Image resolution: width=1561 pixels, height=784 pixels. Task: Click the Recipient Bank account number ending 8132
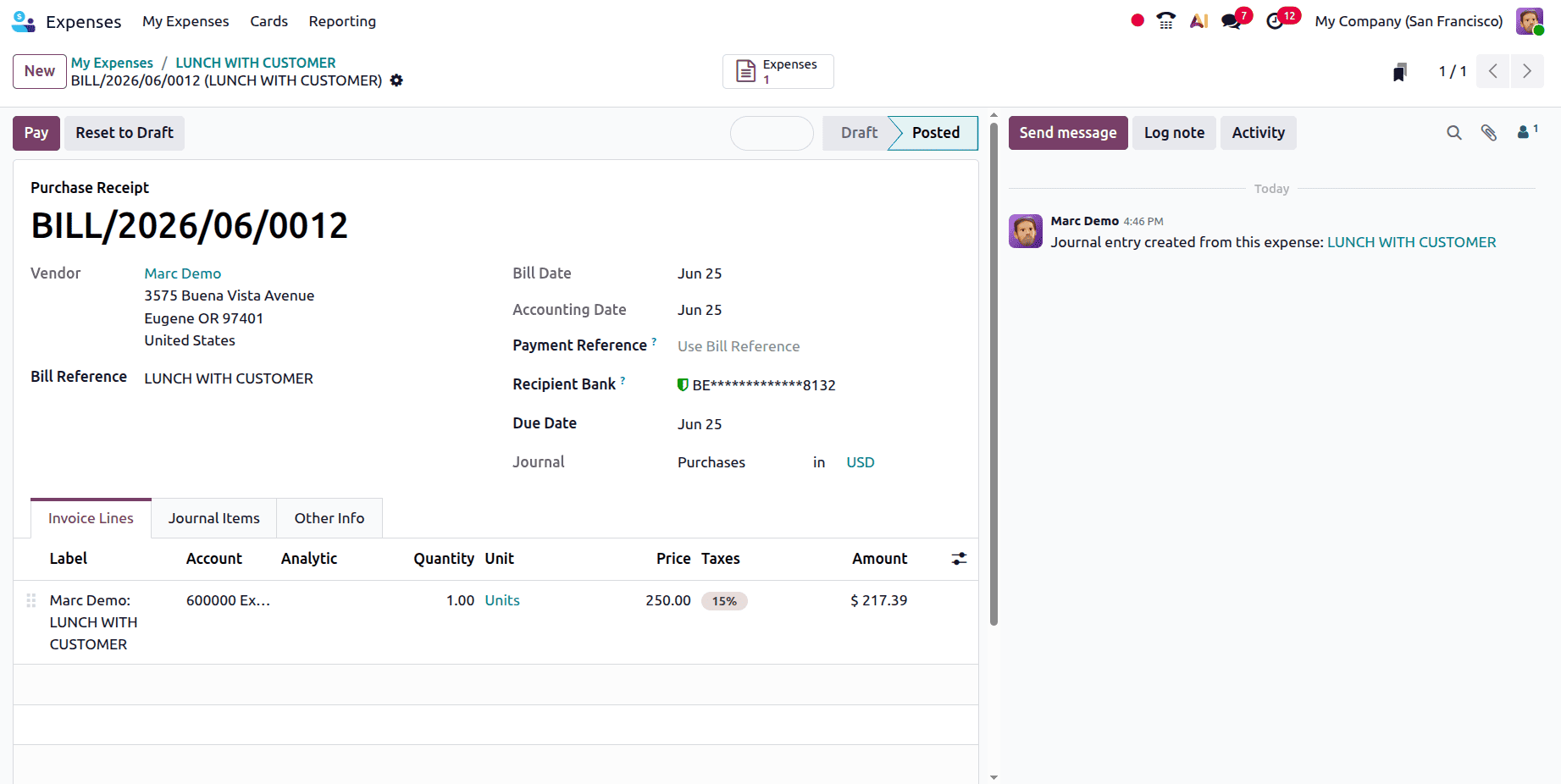tap(764, 385)
